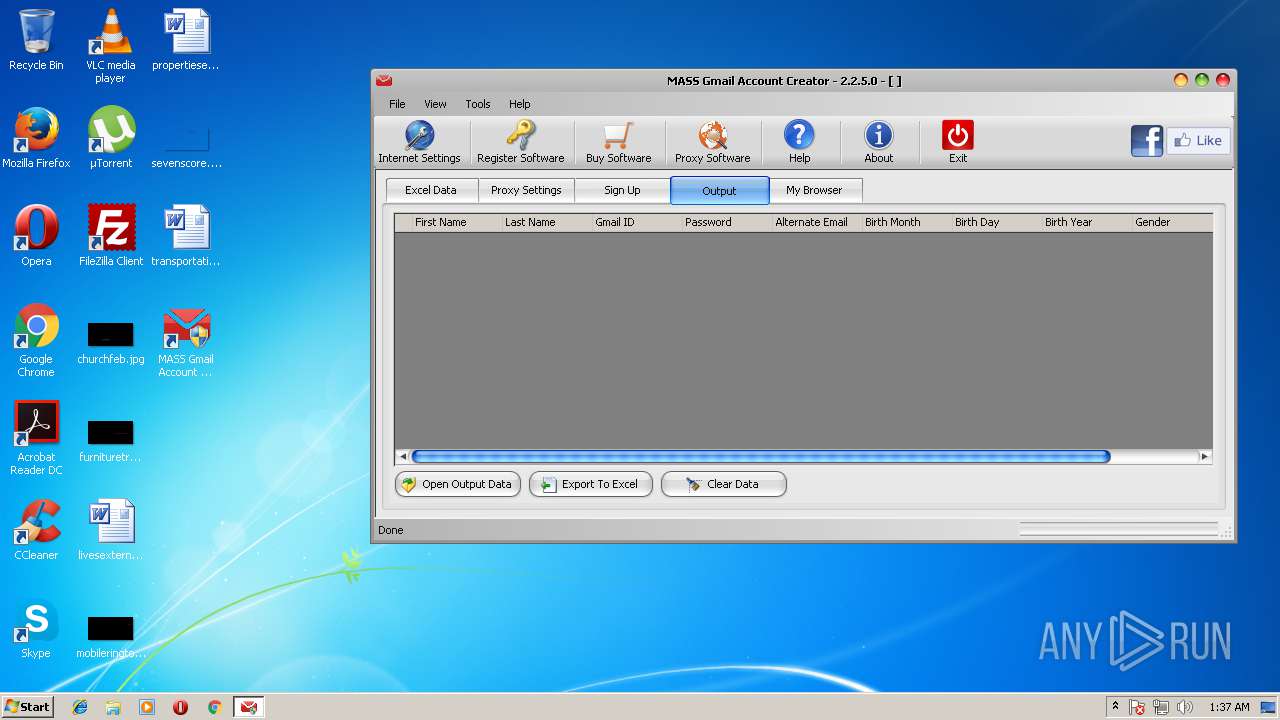Open the Help menu in menu bar

[520, 104]
